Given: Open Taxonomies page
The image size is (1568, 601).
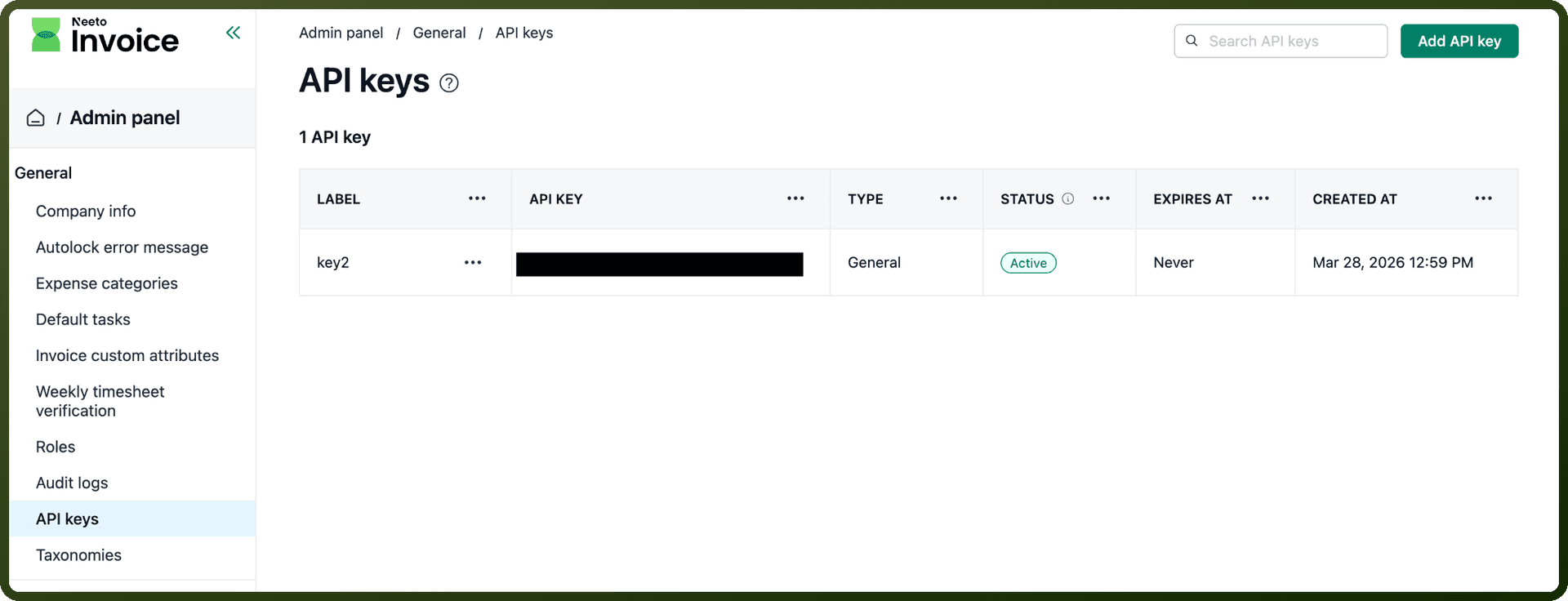Looking at the screenshot, I should (78, 555).
